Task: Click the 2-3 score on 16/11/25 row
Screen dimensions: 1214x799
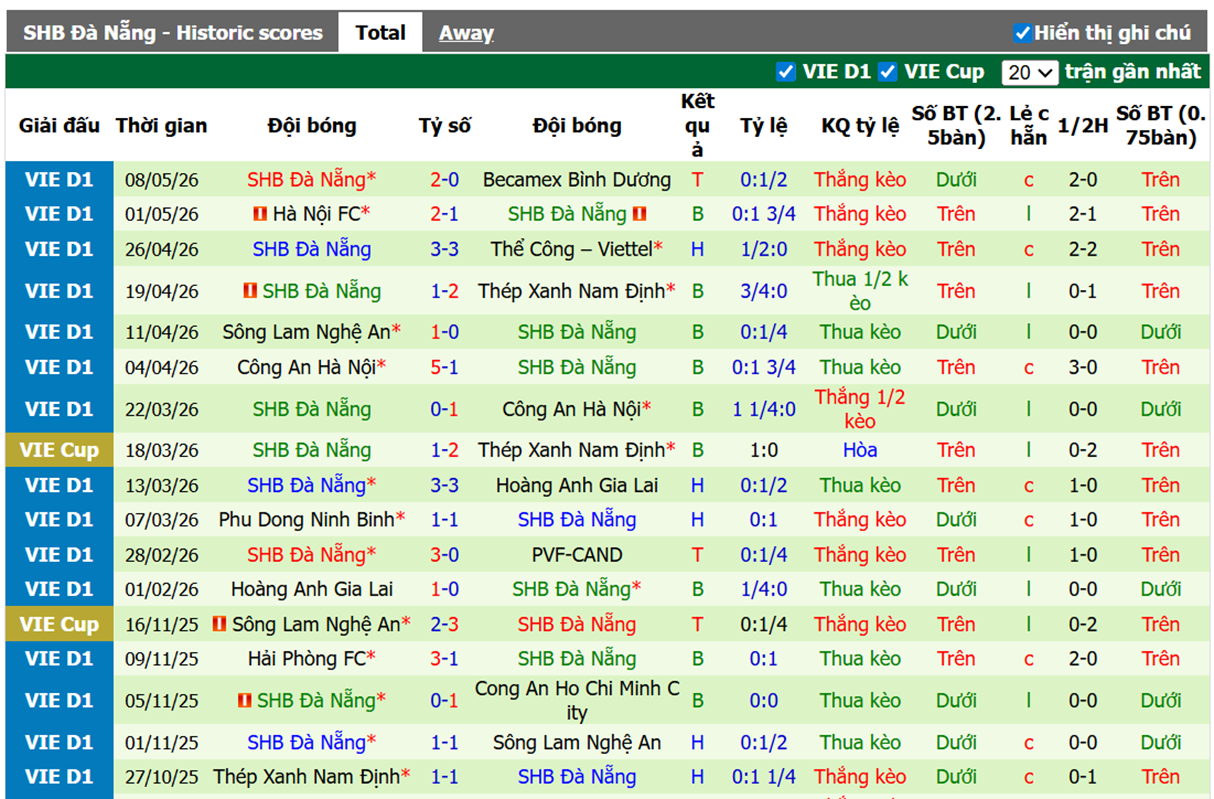Action: (x=445, y=624)
